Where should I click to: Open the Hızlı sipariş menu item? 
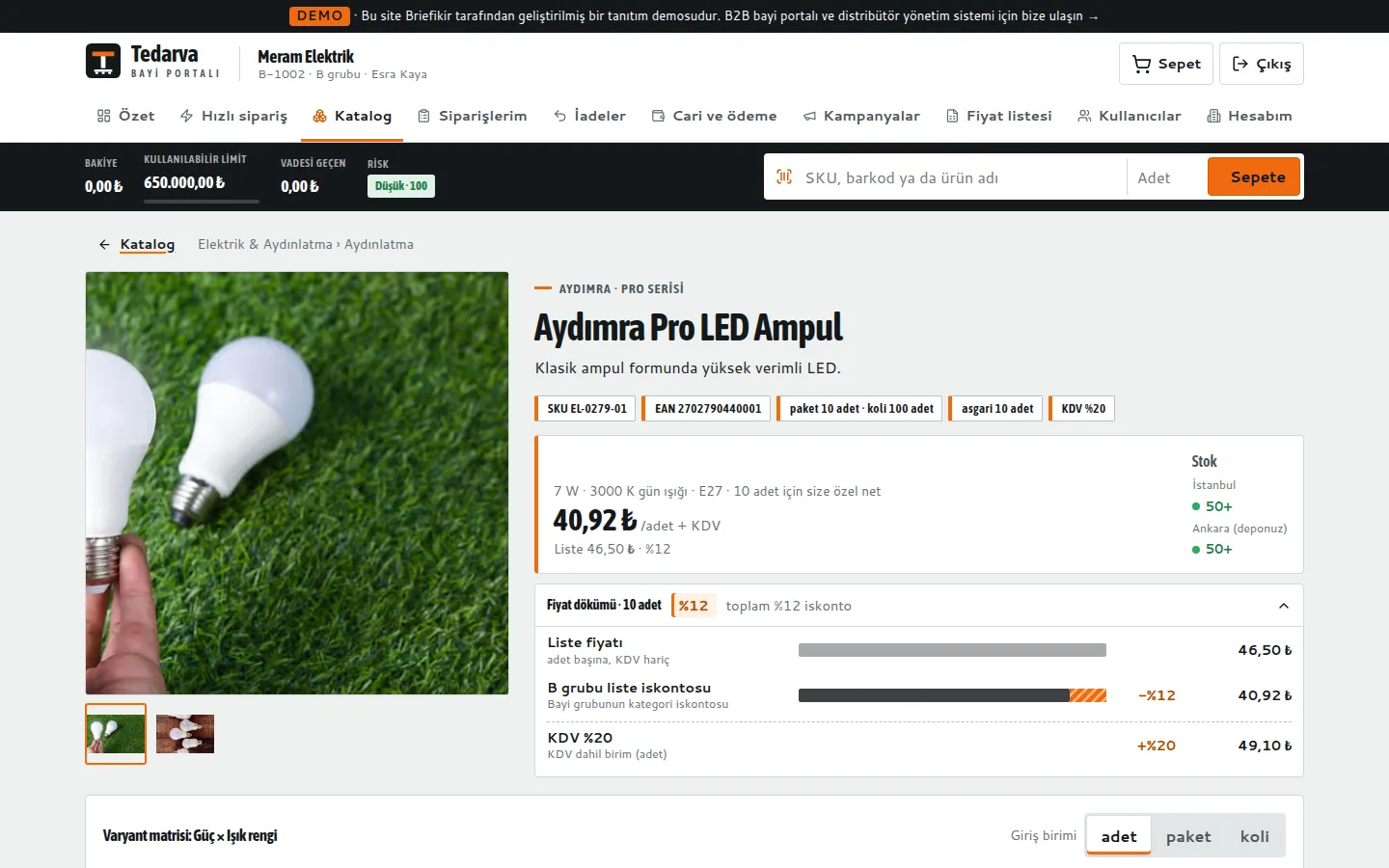(x=233, y=116)
